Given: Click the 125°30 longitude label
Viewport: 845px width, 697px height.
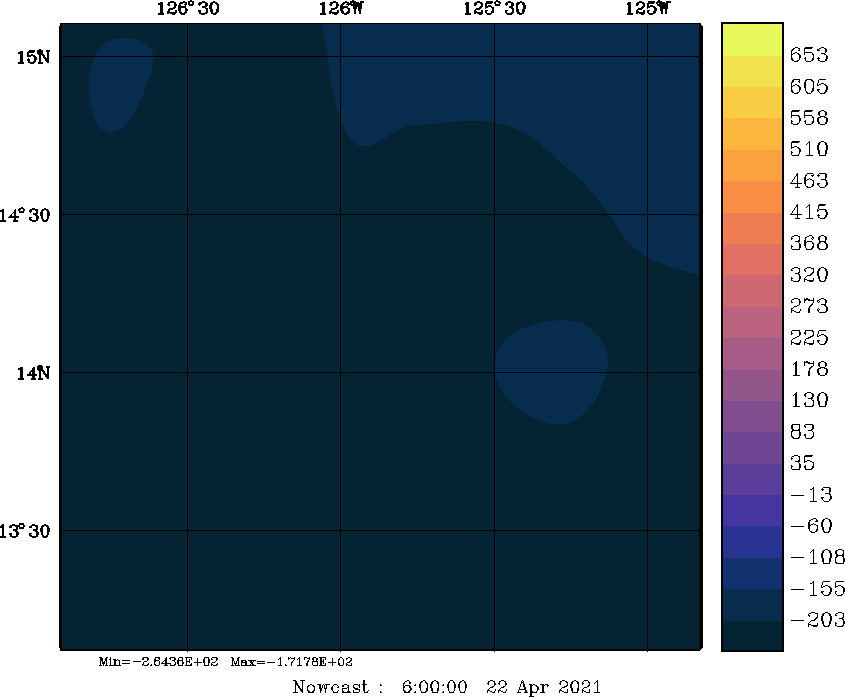Looking at the screenshot, I should [x=495, y=9].
